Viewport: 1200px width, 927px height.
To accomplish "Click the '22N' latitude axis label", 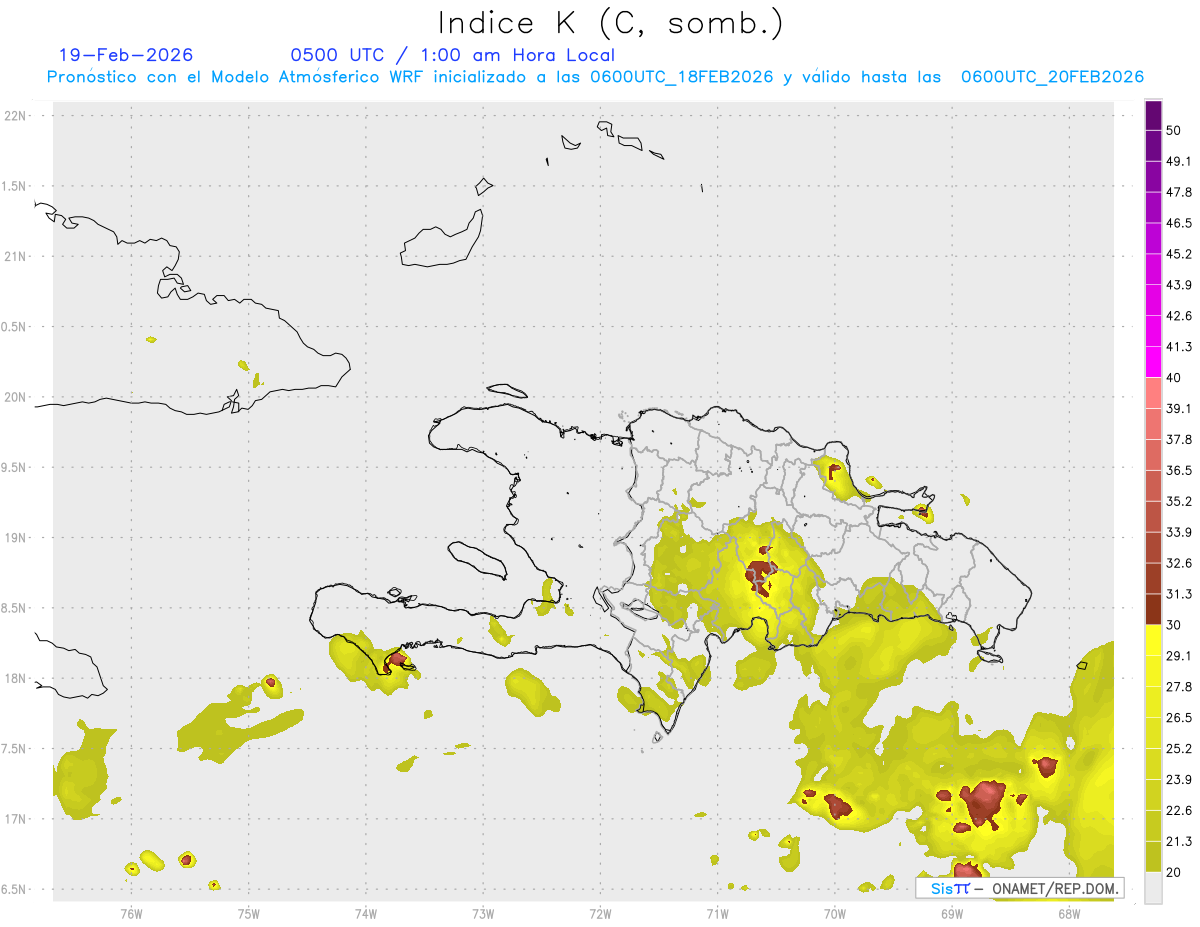I will click(x=17, y=116).
